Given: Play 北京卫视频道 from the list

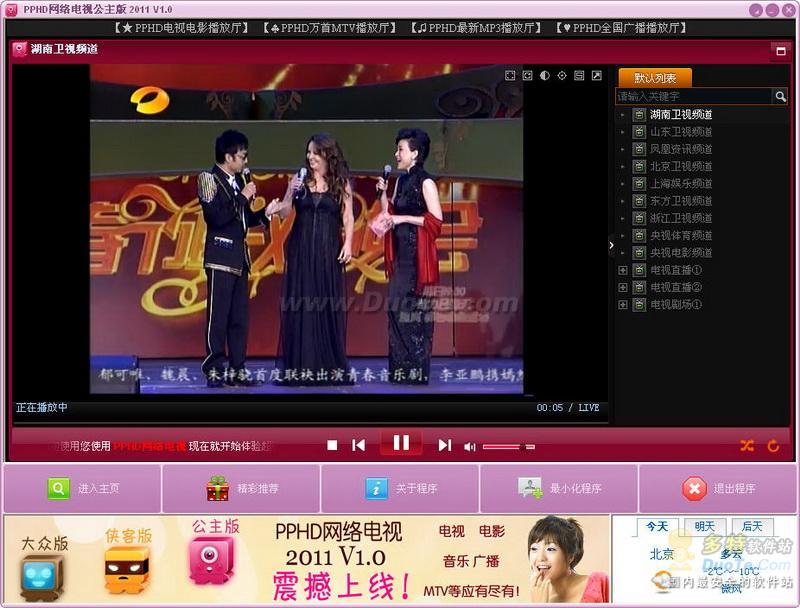Looking at the screenshot, I should point(682,166).
